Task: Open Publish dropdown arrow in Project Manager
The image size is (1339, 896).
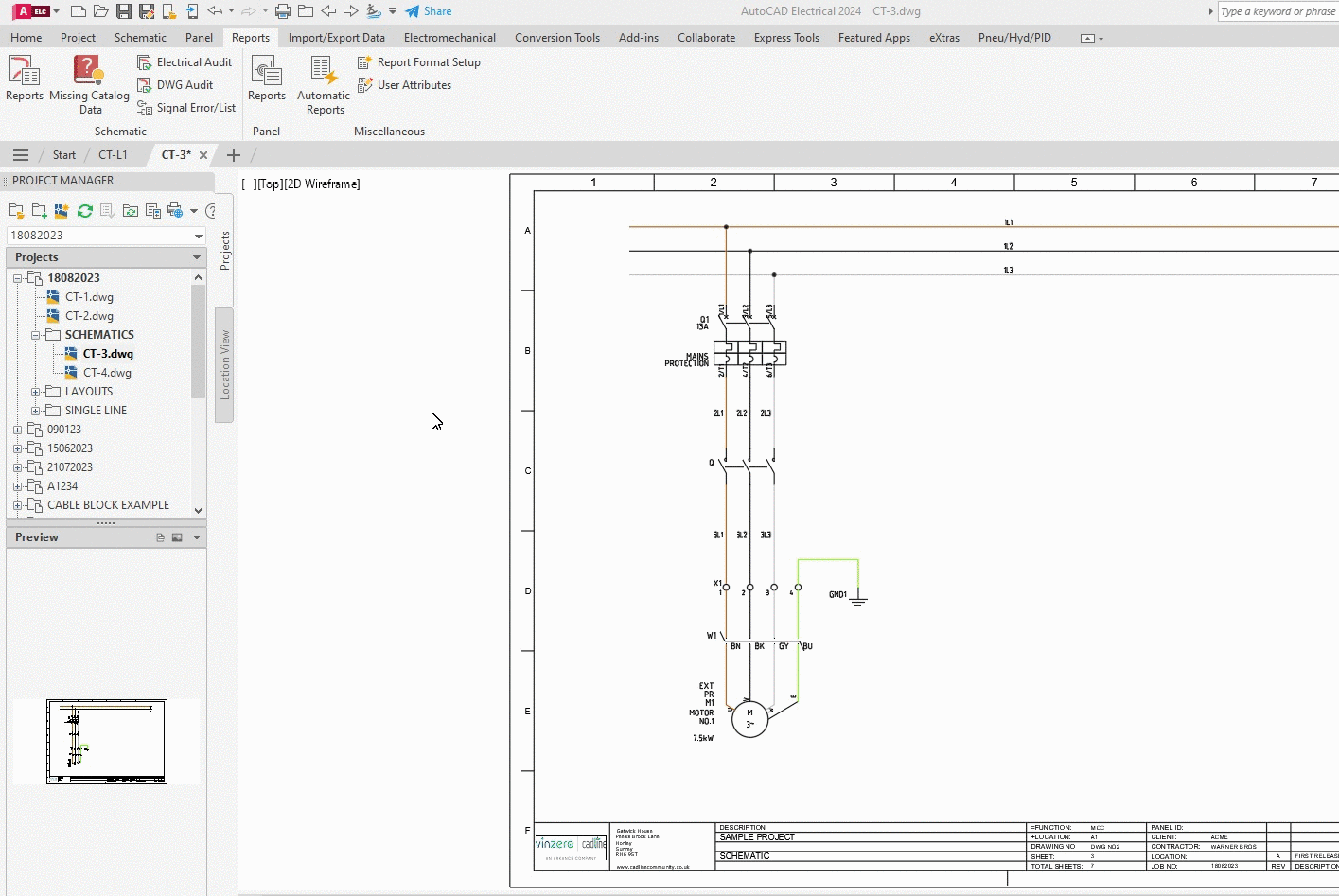Action: click(194, 211)
